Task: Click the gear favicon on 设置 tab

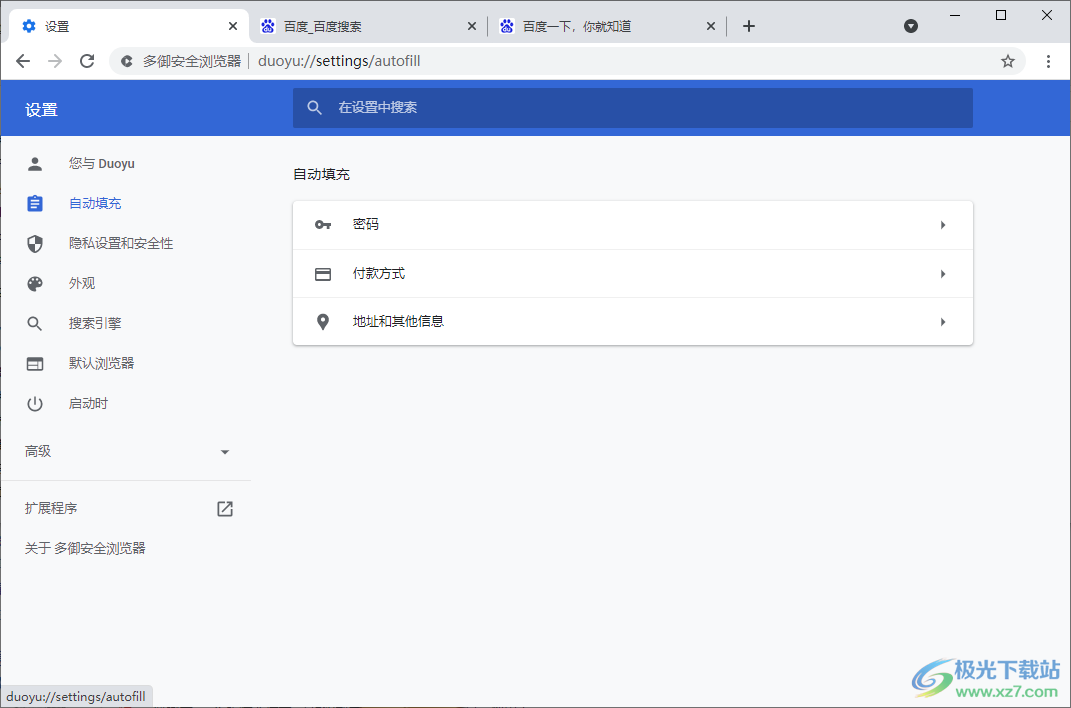Action: tap(29, 26)
